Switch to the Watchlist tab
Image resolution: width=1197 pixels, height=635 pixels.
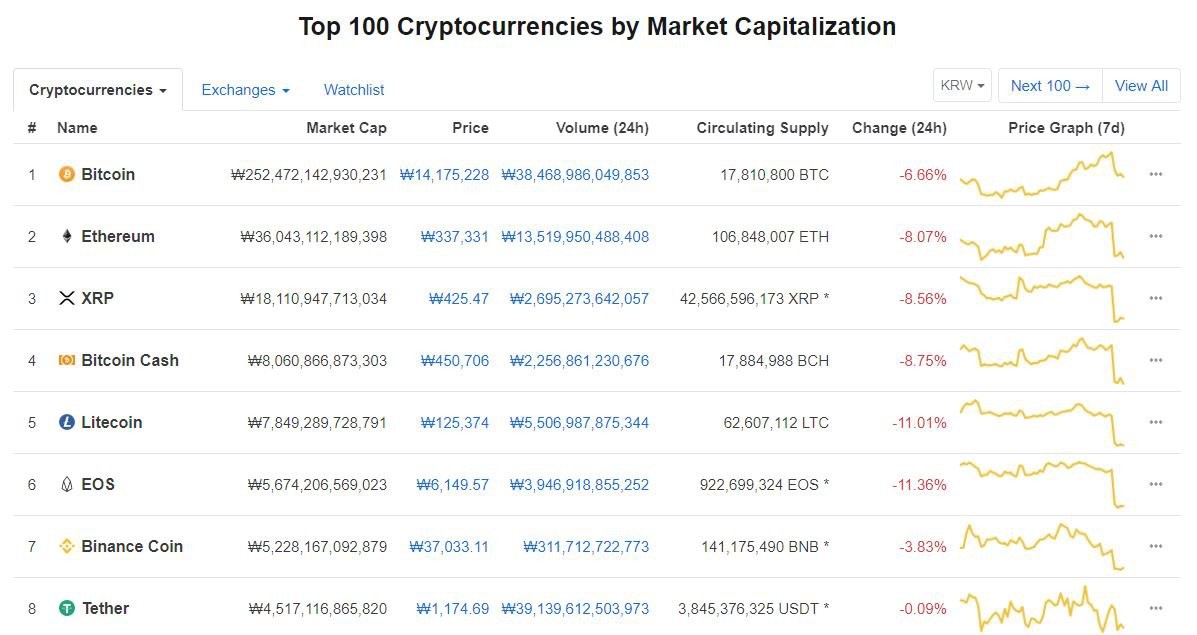point(353,90)
